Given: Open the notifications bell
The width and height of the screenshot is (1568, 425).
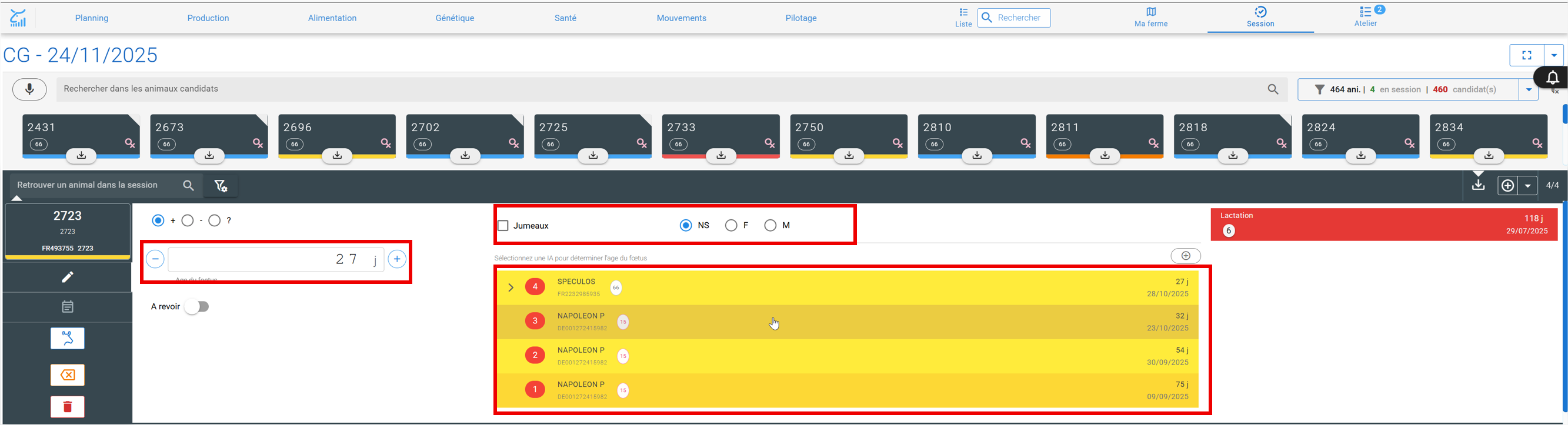Looking at the screenshot, I should [x=1552, y=78].
